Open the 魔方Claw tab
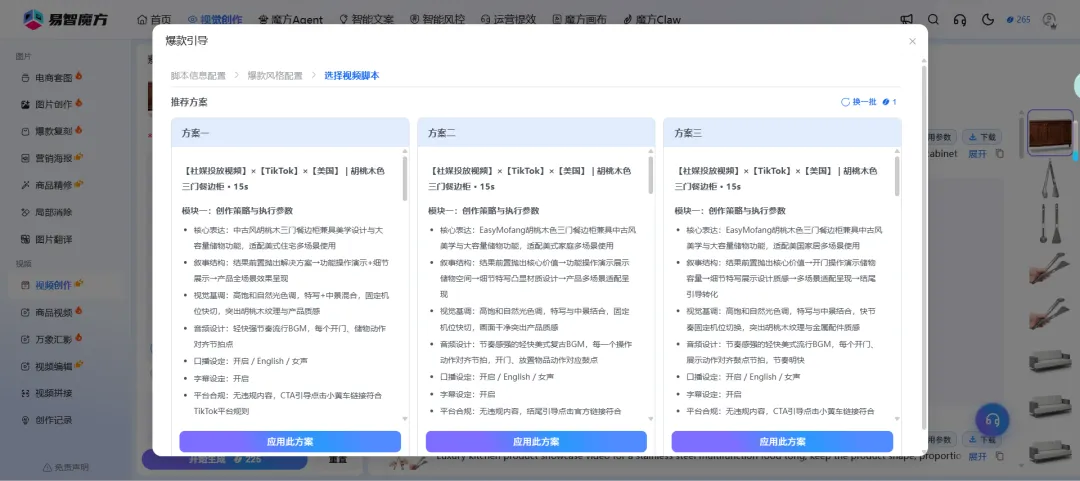The image size is (1080, 481). [x=652, y=19]
